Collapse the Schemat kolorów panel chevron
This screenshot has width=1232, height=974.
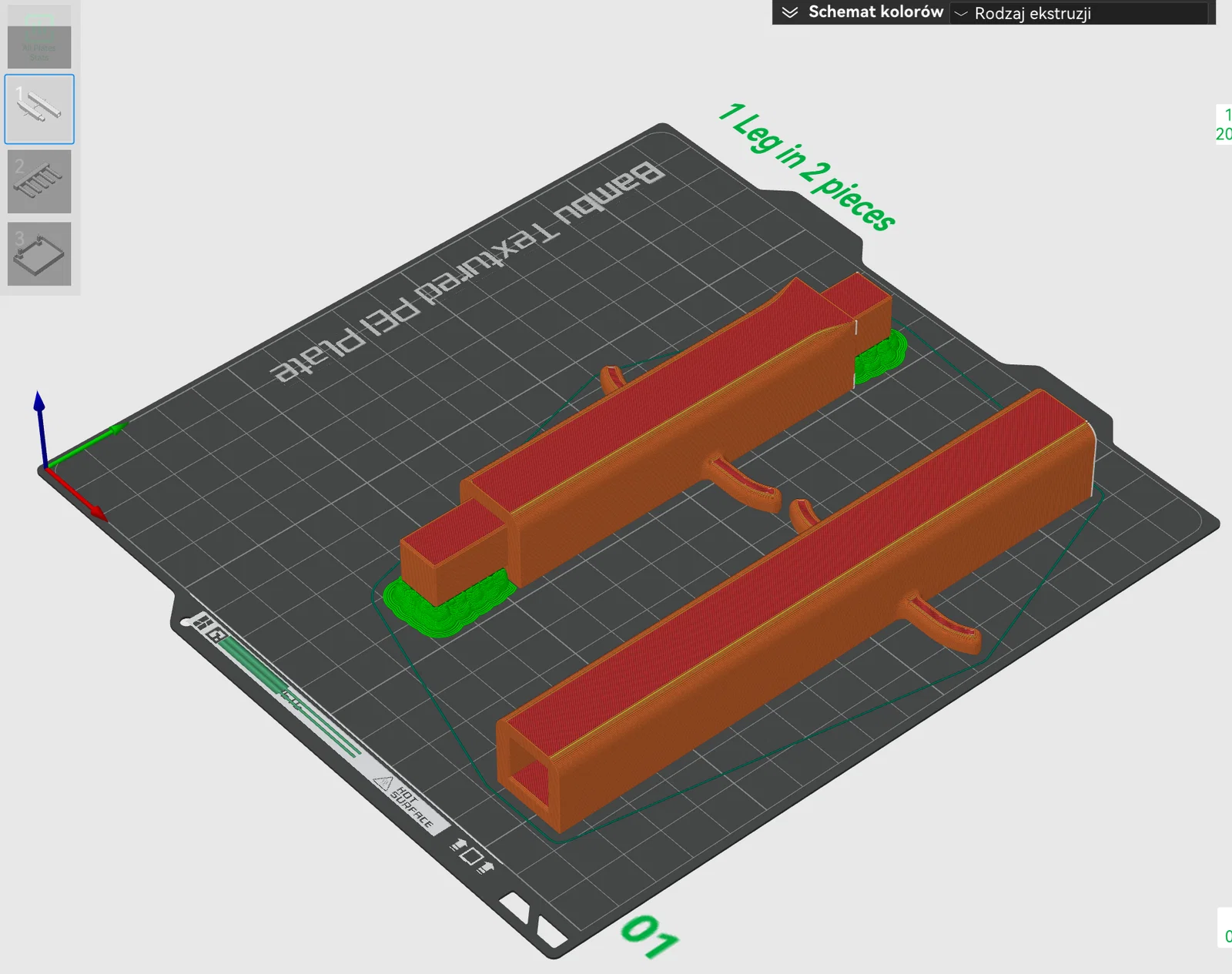[x=789, y=12]
